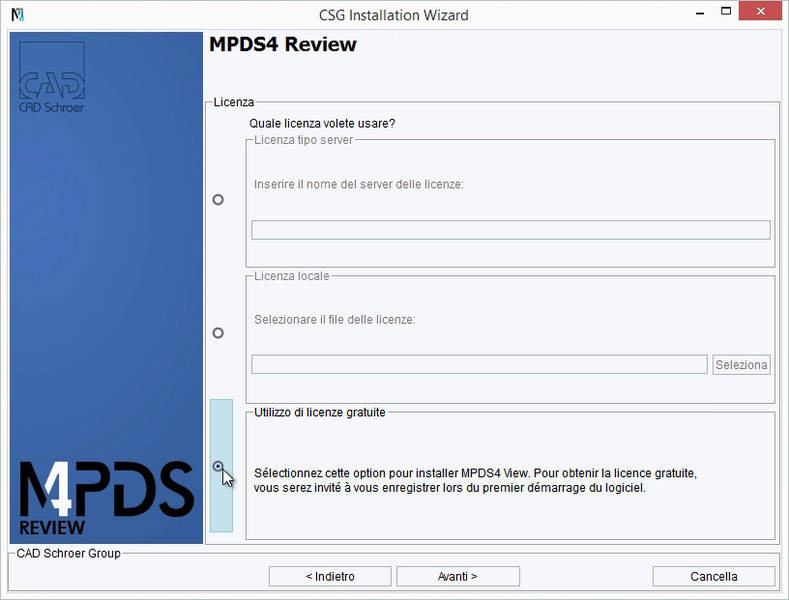Click the license file path input field
Screen dimensions: 789x600
(480, 364)
